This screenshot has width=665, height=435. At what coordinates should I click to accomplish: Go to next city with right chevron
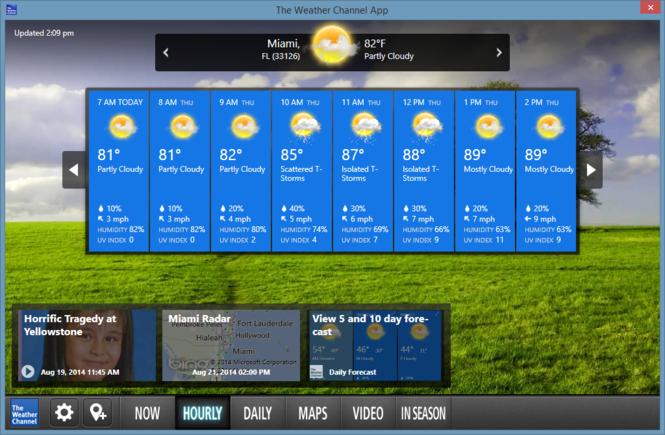[499, 53]
